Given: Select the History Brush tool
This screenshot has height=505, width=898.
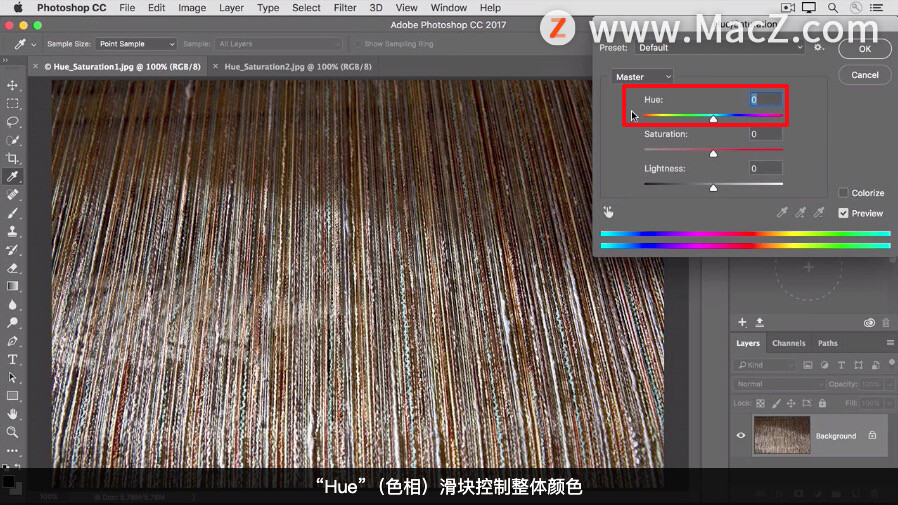Looking at the screenshot, I should point(12,250).
